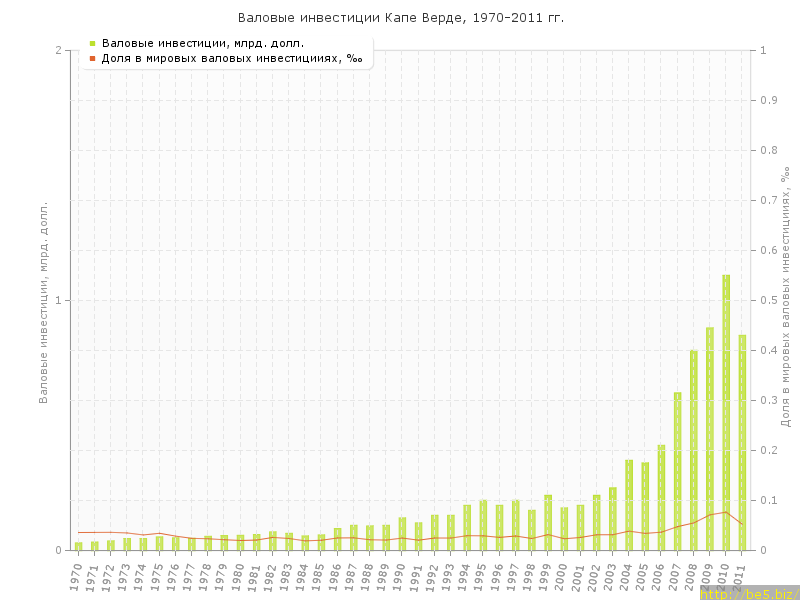This screenshot has width=800, height=600.
Task: Select the 1999 investment bar
Action: (548, 522)
